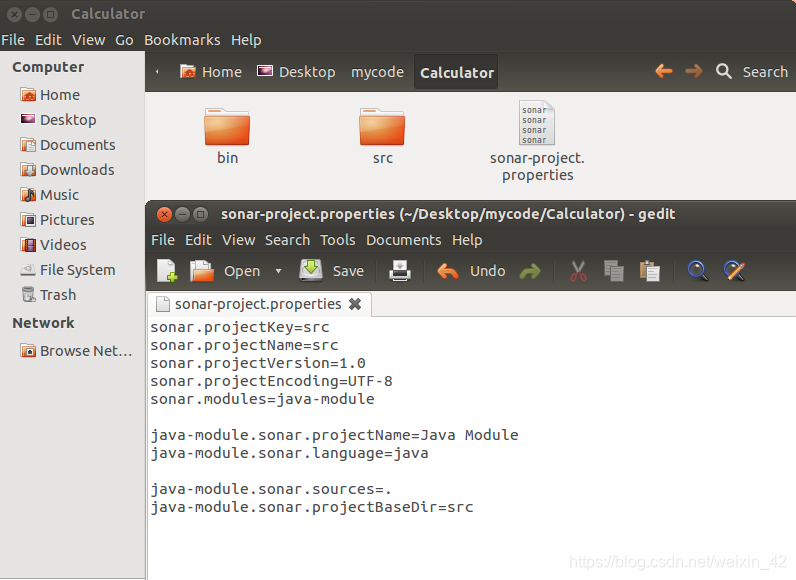Click the Undo button

pos(471,271)
